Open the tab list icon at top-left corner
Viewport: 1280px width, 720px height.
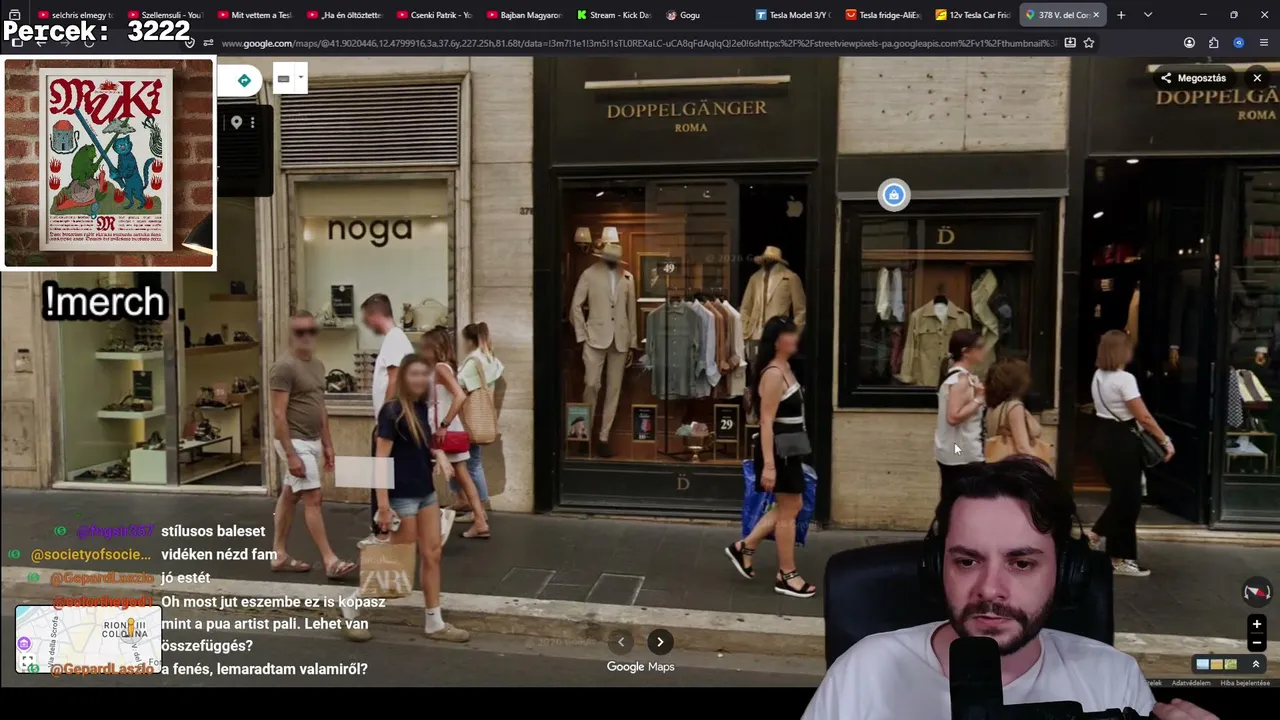click(x=14, y=15)
